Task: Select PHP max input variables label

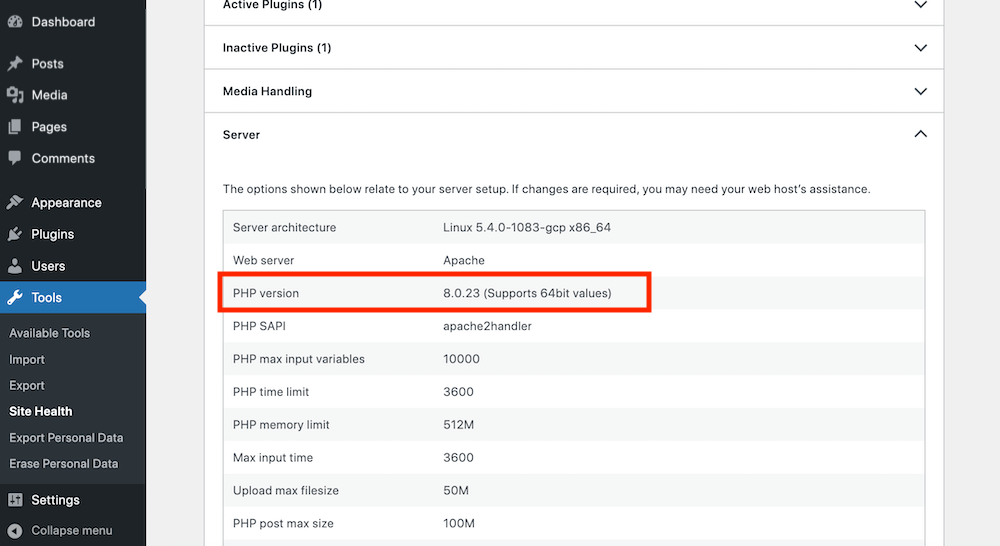Action: point(298,359)
